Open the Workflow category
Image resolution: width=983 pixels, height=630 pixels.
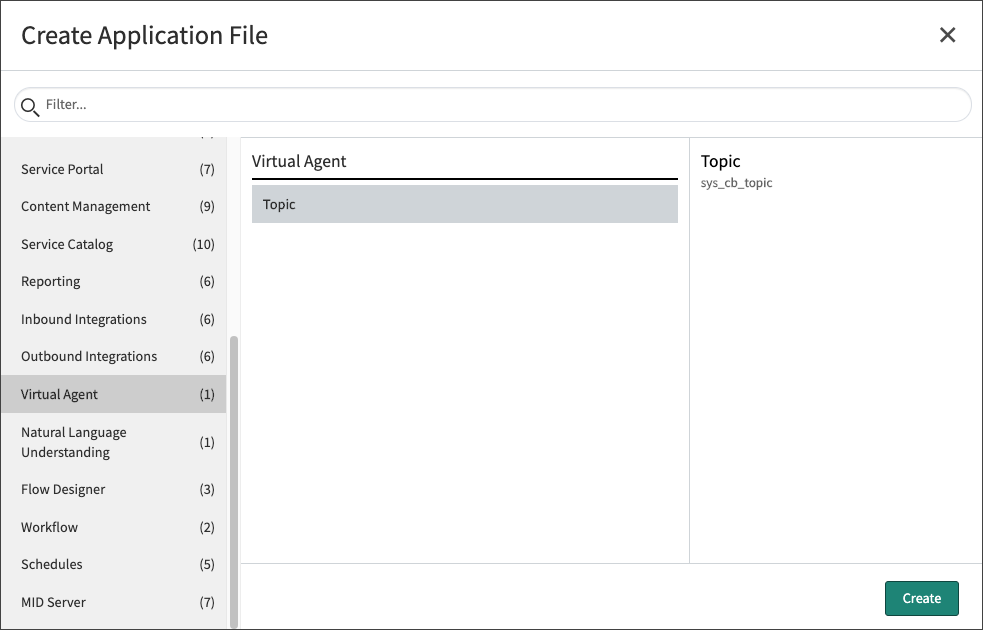(49, 527)
